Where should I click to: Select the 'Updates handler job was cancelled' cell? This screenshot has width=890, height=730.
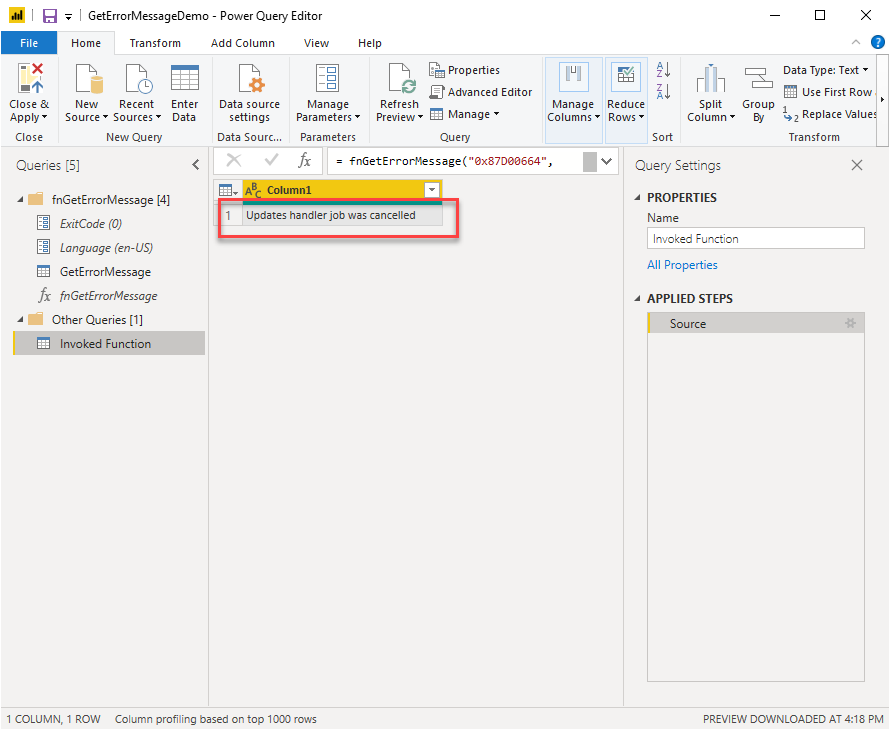coord(342,215)
